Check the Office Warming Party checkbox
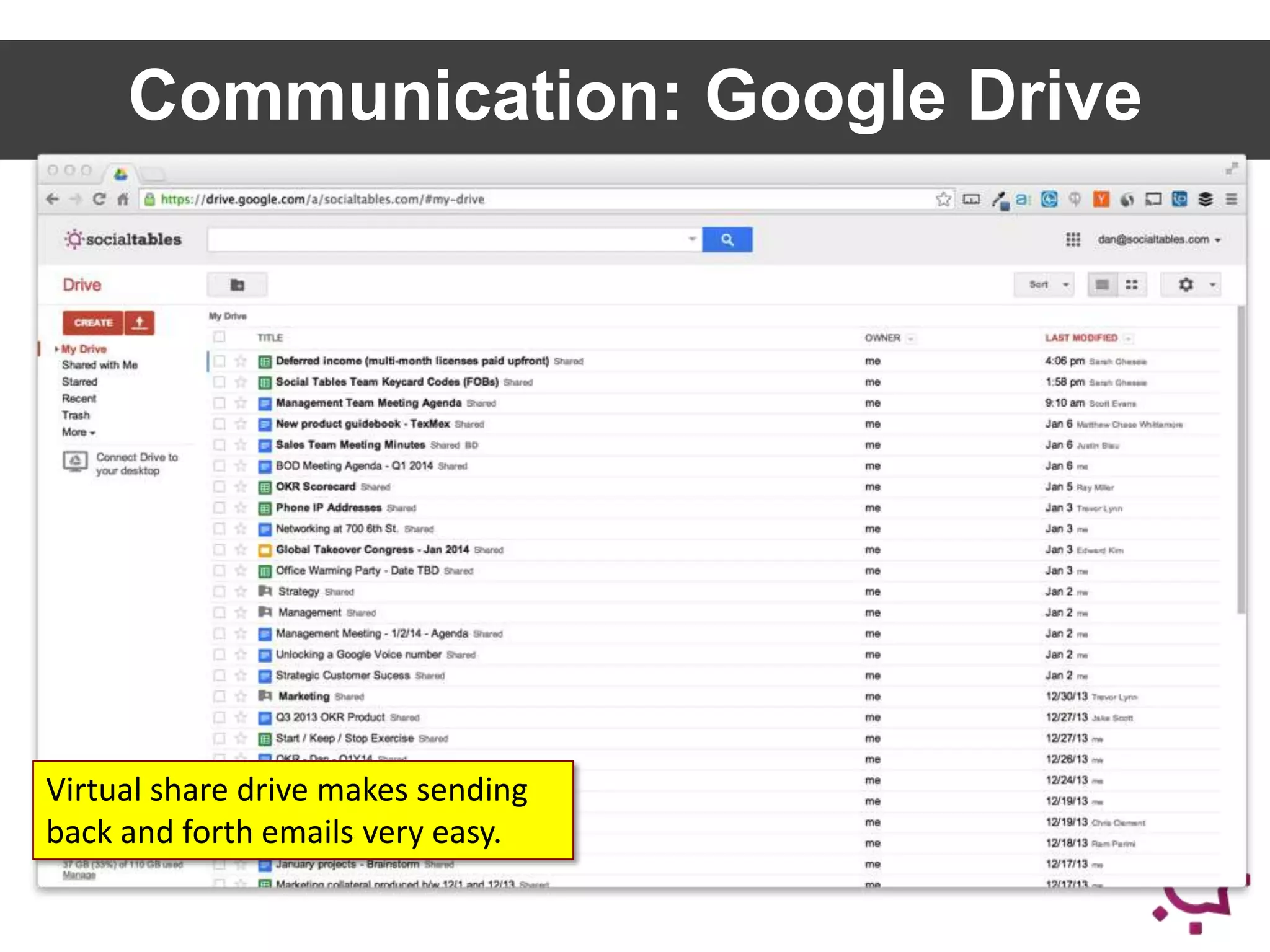Viewport: 1270px width, 952px height. coord(220,571)
